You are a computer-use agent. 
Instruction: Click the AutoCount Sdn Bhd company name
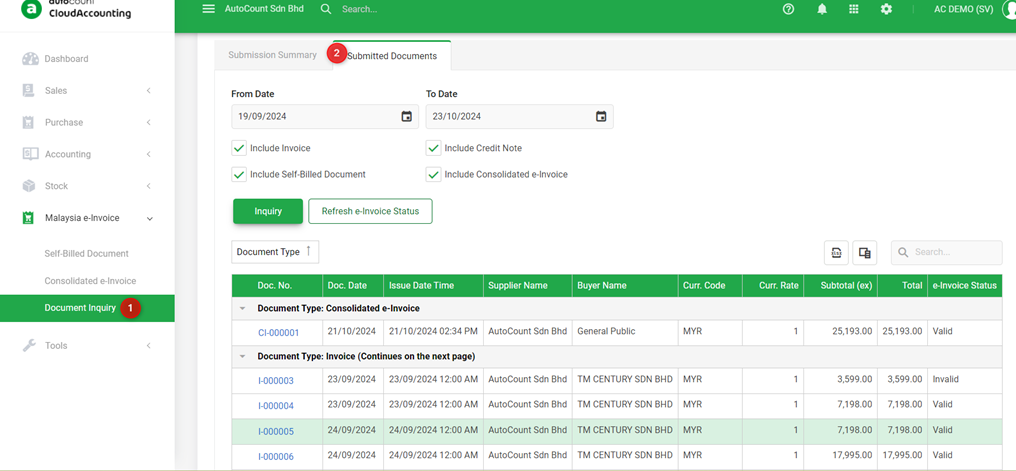264,9
